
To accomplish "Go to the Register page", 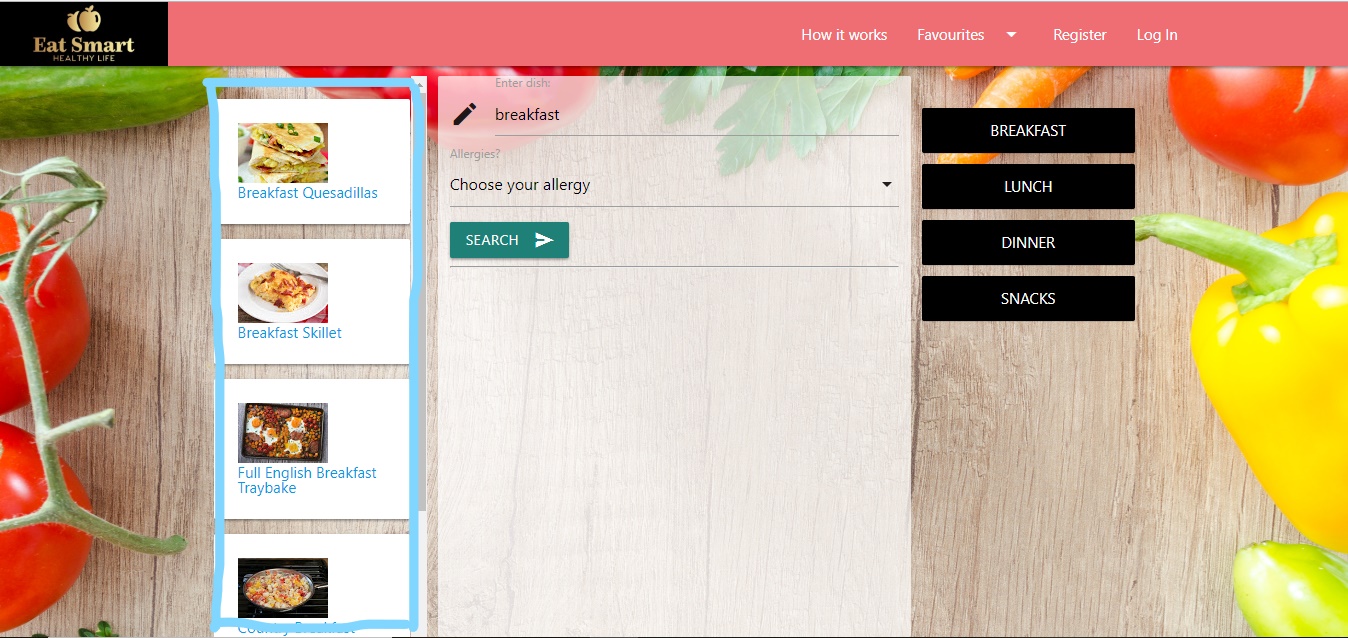I will (x=1080, y=35).
